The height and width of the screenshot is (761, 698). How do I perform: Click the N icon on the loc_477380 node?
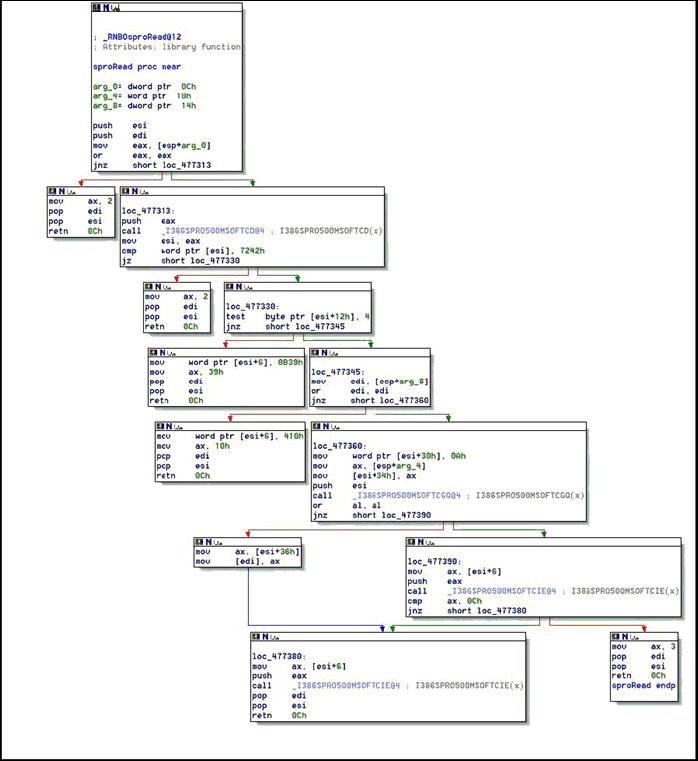267,636
